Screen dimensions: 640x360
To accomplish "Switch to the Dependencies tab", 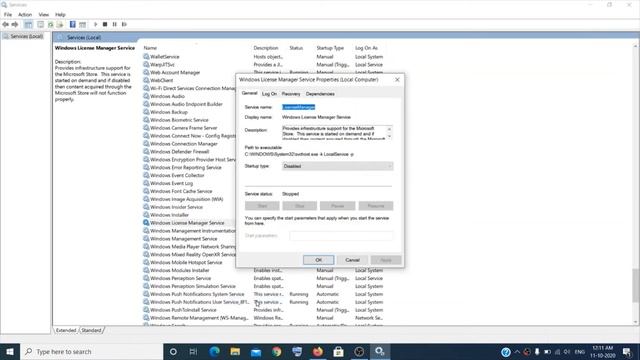I will point(320,94).
